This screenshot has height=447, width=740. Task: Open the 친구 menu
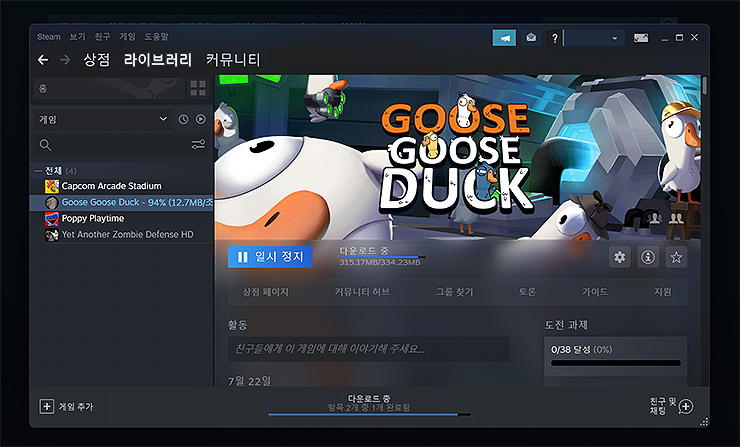pos(102,37)
